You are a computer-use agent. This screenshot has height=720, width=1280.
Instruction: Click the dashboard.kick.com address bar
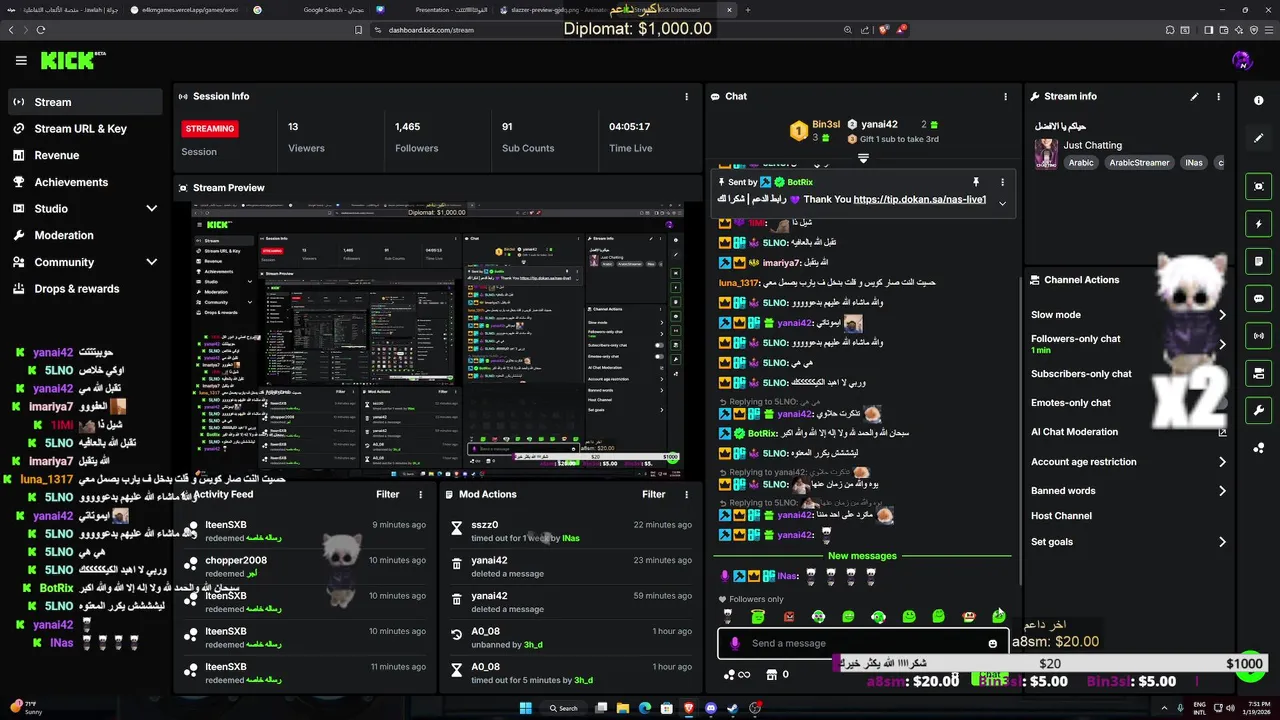[x=431, y=30]
